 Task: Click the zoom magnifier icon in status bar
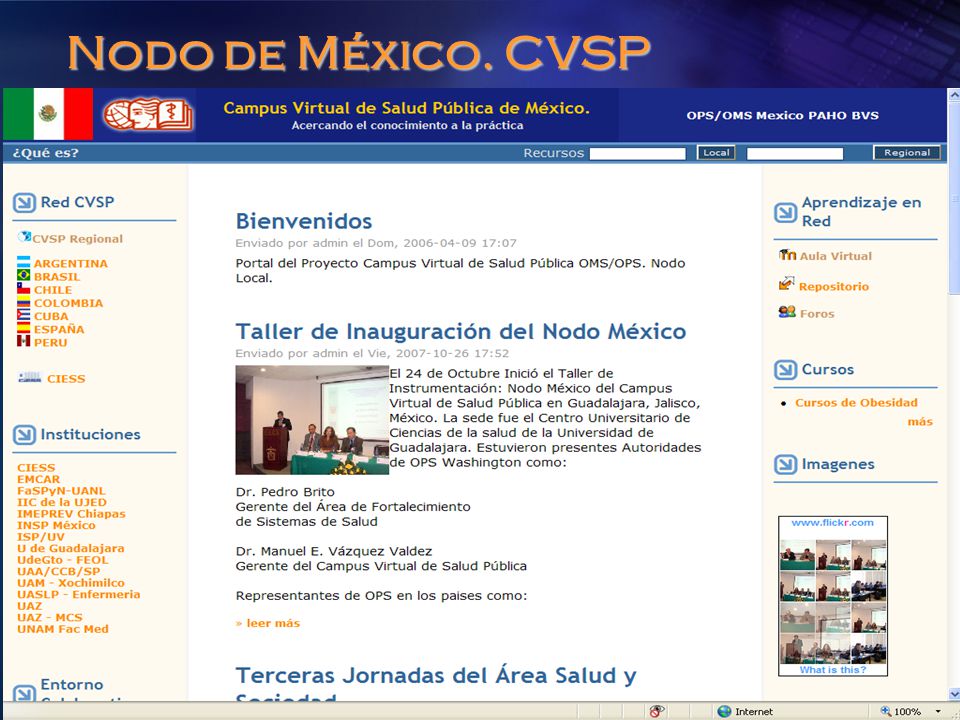(885, 711)
